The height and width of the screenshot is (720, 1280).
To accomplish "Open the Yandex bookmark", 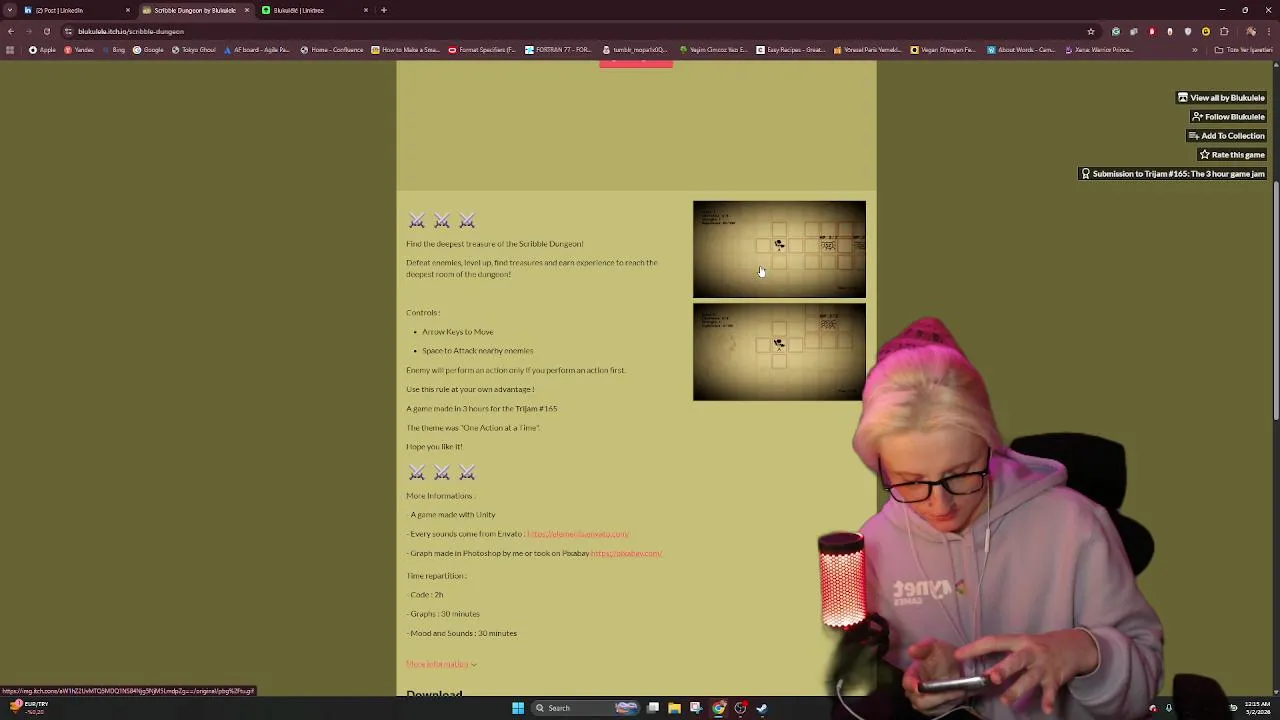I will 79,50.
